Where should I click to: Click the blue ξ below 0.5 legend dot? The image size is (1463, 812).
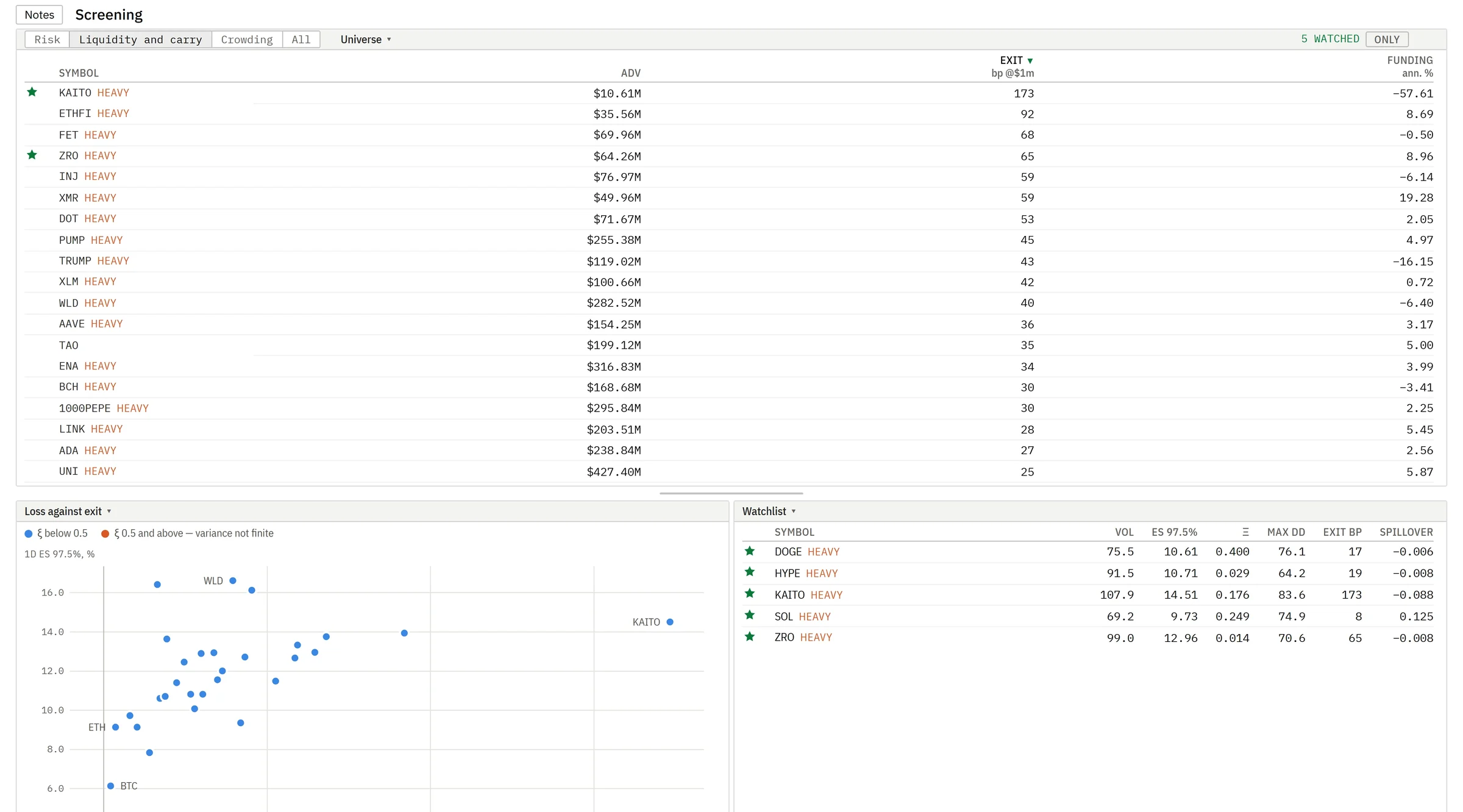29,534
